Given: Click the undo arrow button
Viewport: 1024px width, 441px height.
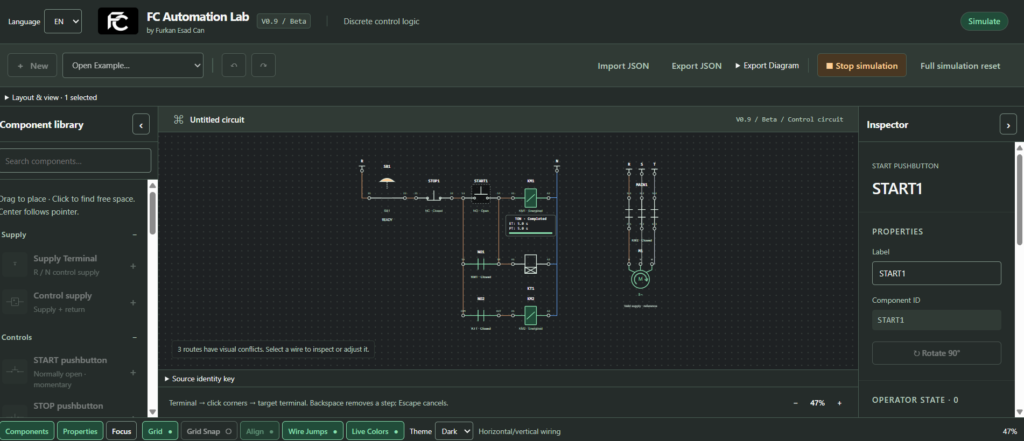Looking at the screenshot, I should pos(234,65).
